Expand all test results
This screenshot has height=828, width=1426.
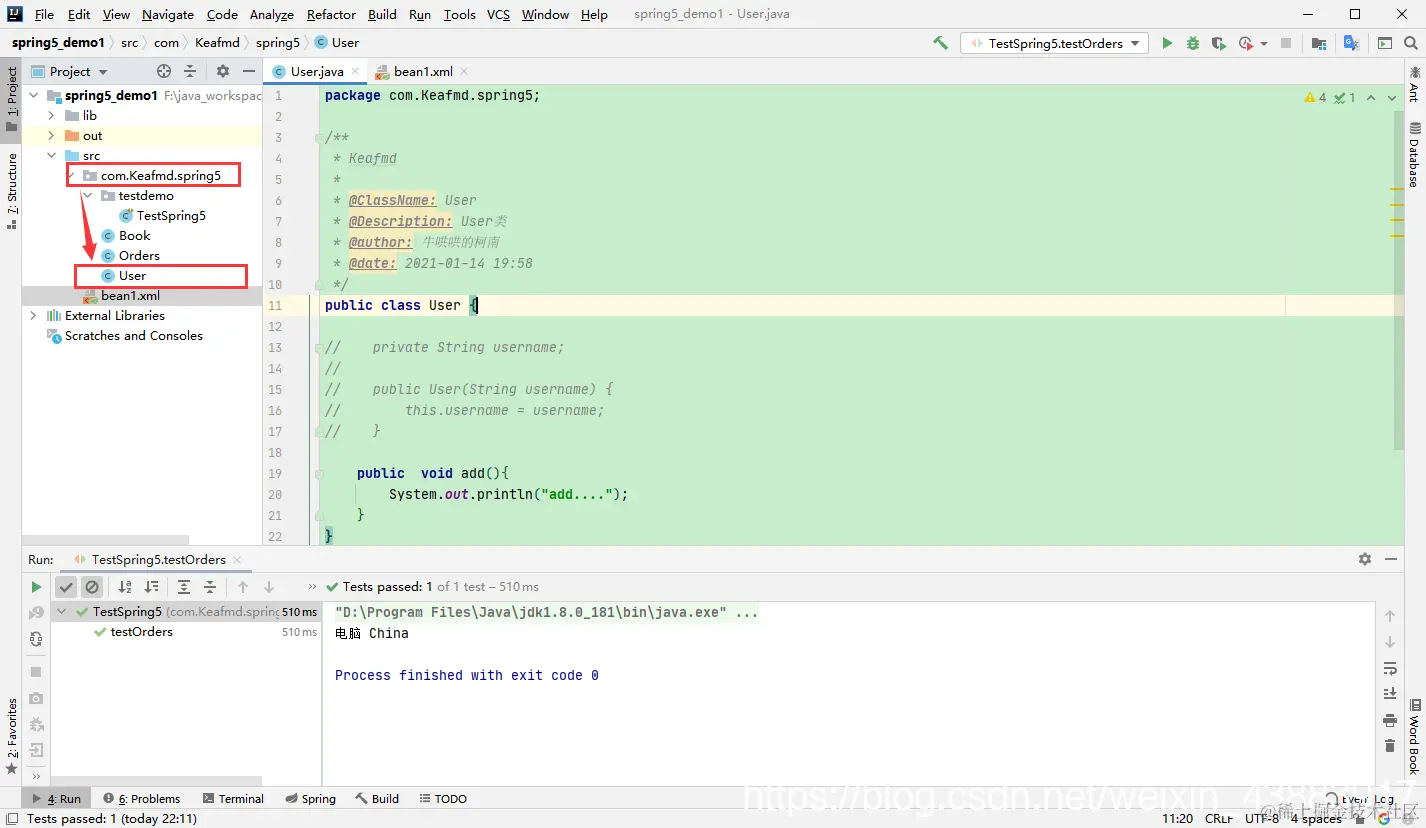click(184, 587)
